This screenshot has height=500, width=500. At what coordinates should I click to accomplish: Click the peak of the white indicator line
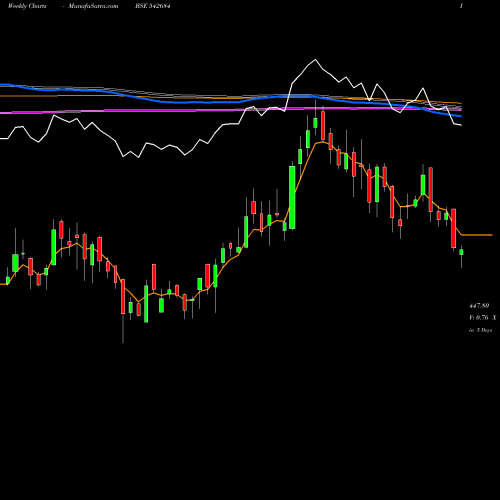(315, 60)
